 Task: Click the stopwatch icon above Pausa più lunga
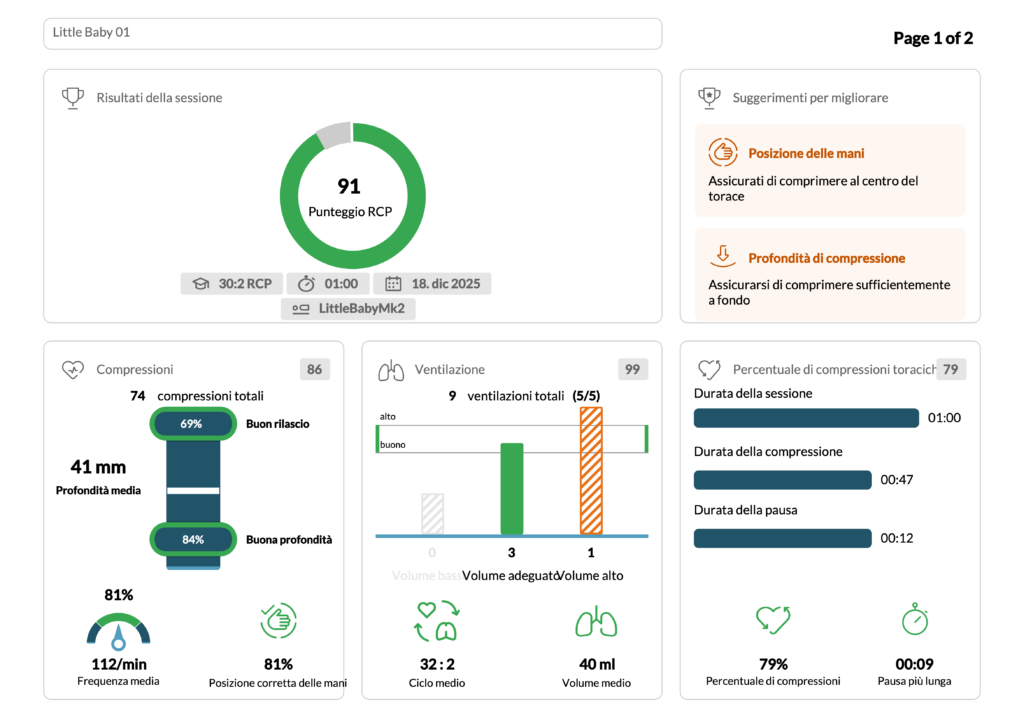pyautogui.click(x=915, y=618)
